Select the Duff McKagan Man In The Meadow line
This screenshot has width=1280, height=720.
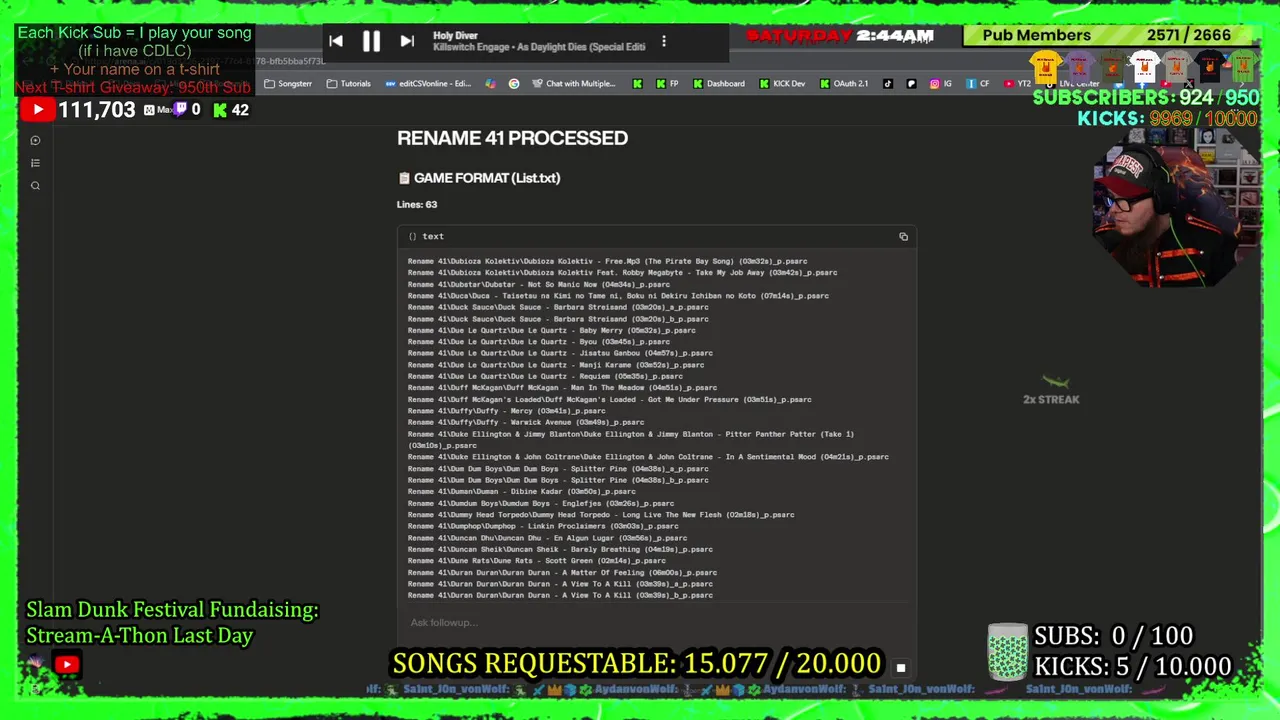click(562, 388)
